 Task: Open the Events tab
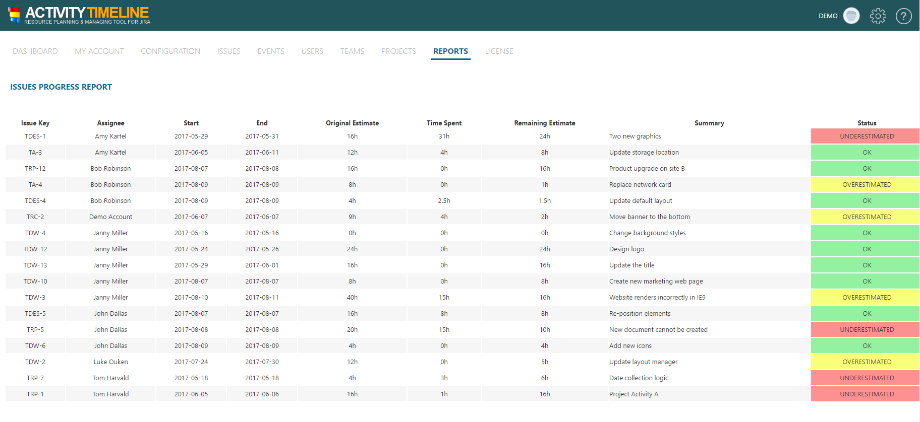(x=270, y=51)
